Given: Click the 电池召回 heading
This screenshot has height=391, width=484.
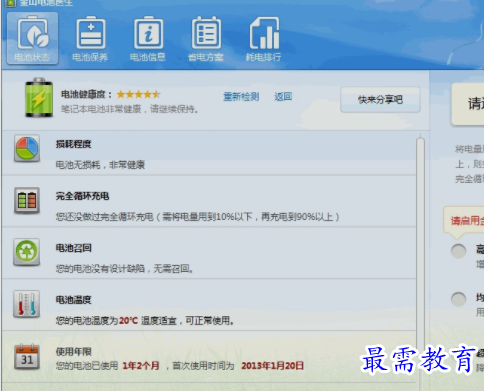Looking at the screenshot, I should (x=73, y=248).
